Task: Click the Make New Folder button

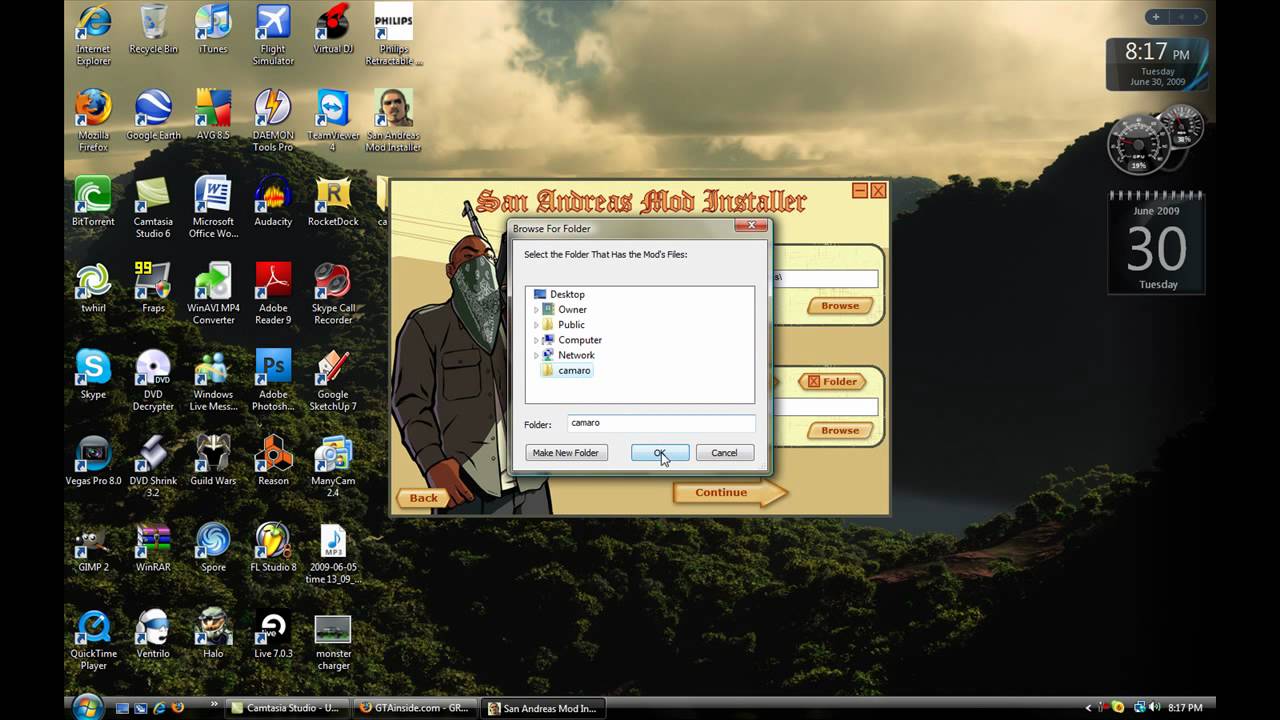Action: (x=566, y=453)
